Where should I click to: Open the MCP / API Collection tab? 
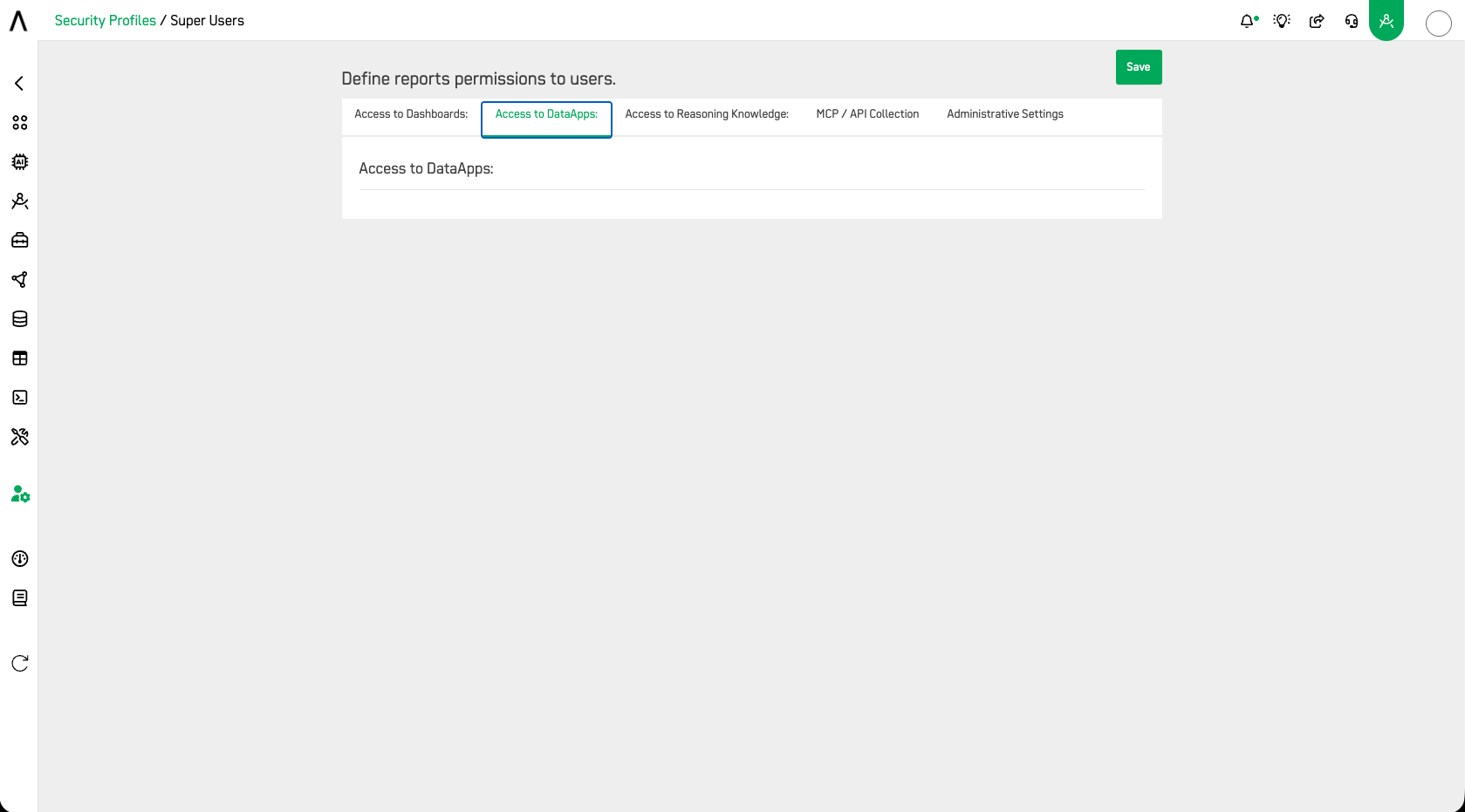867,114
